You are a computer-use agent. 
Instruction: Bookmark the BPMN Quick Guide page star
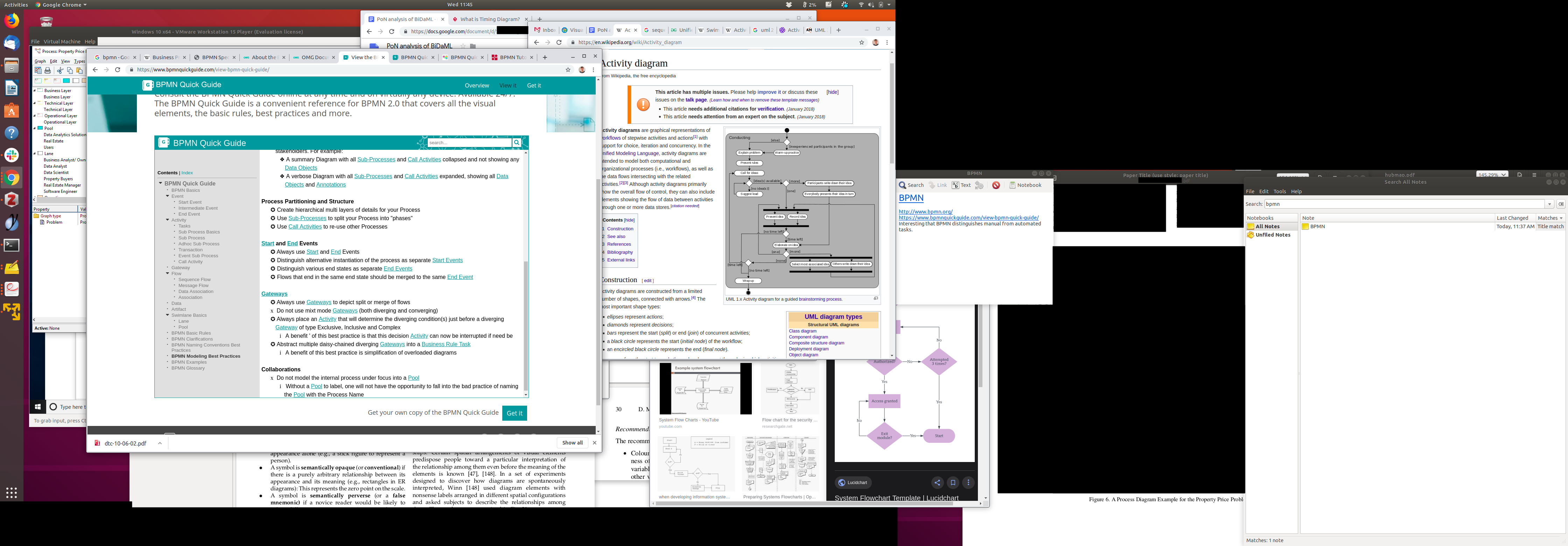(x=568, y=69)
